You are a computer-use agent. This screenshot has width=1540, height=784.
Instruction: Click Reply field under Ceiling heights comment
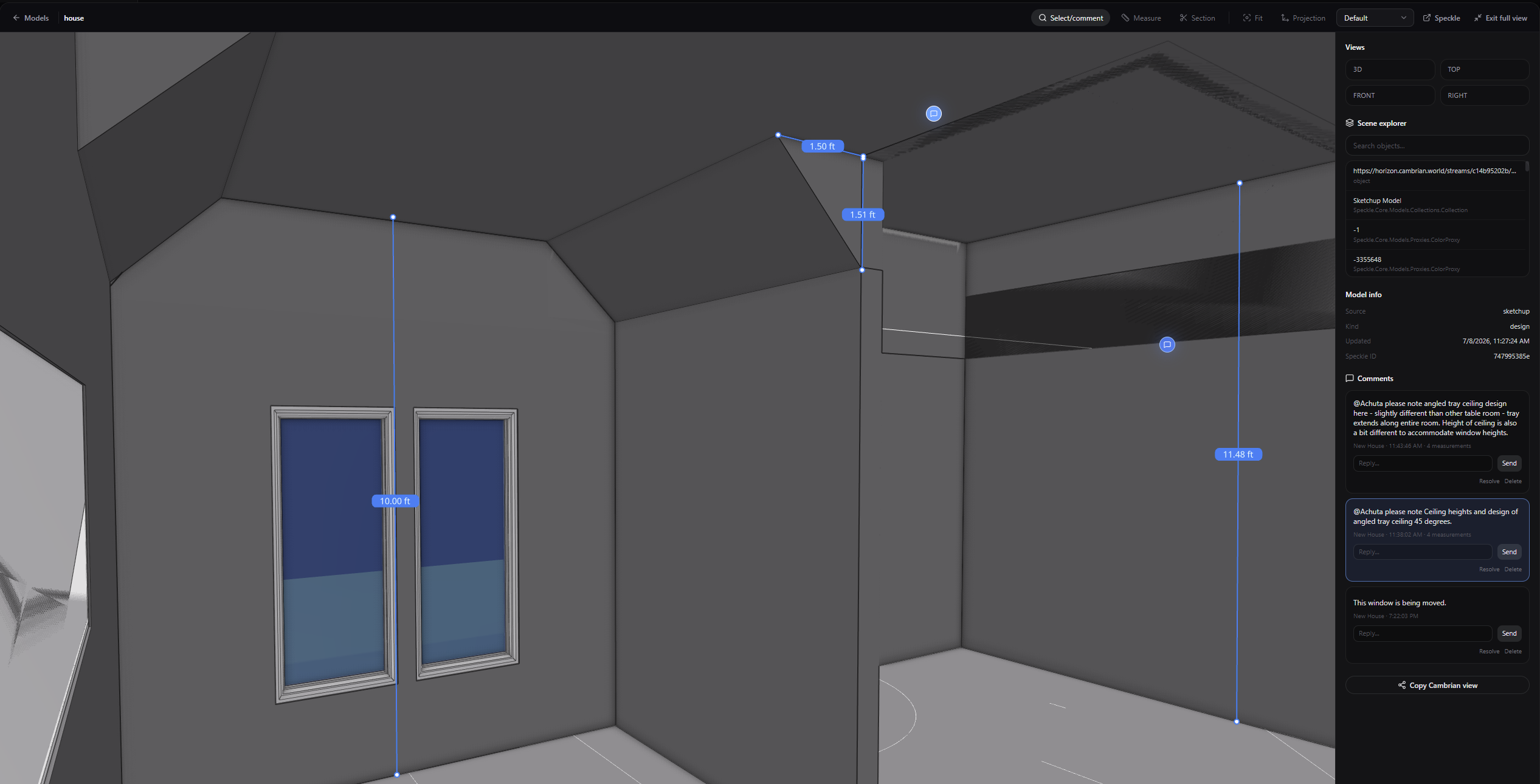1422,552
